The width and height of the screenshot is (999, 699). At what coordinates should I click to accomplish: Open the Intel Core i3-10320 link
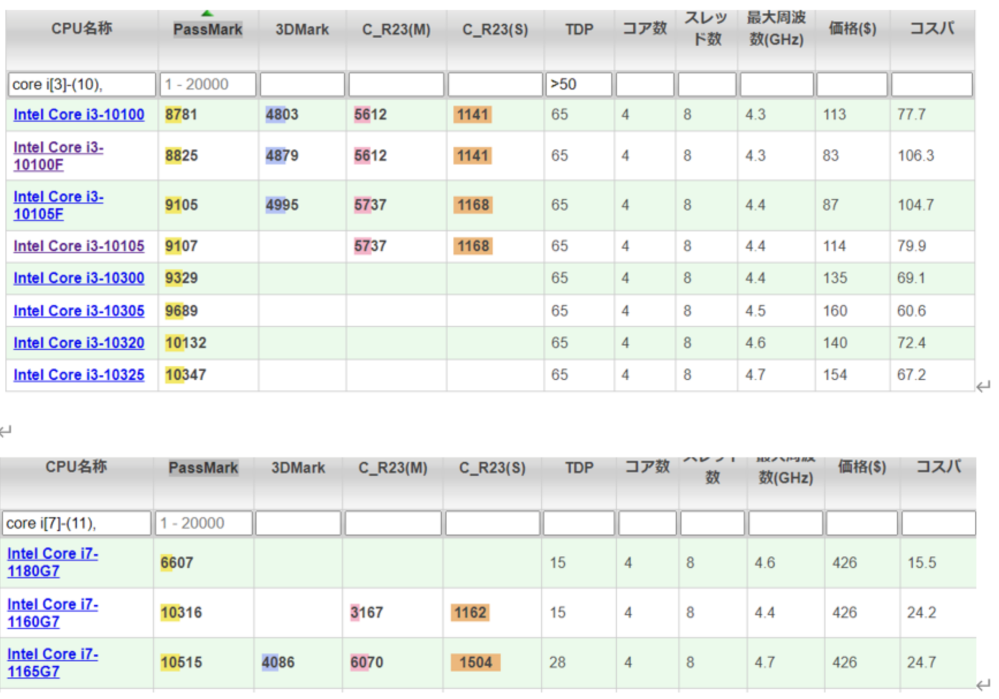click(79, 343)
